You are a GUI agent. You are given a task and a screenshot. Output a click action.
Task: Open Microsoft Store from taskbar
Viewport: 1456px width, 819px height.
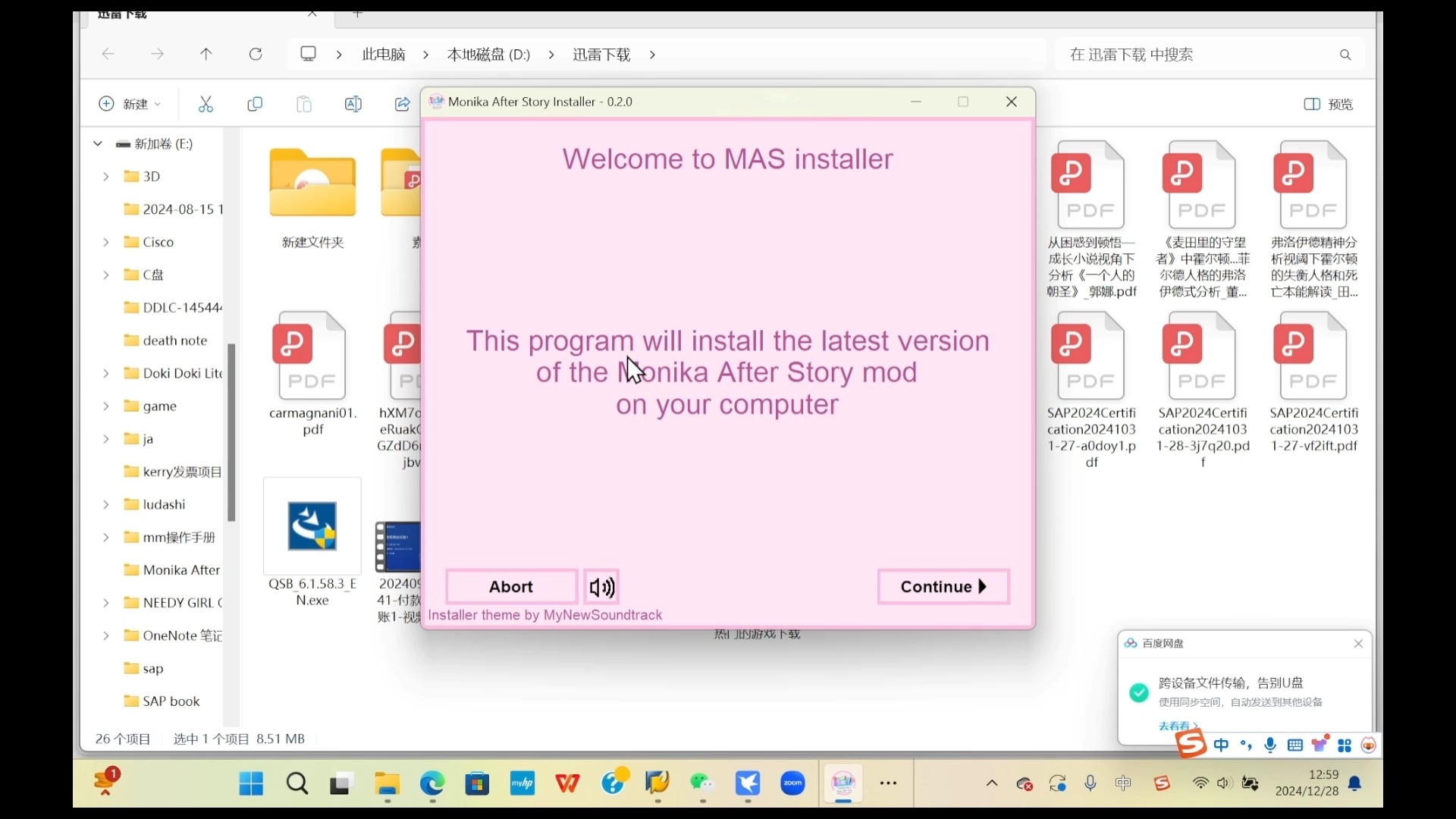[477, 783]
